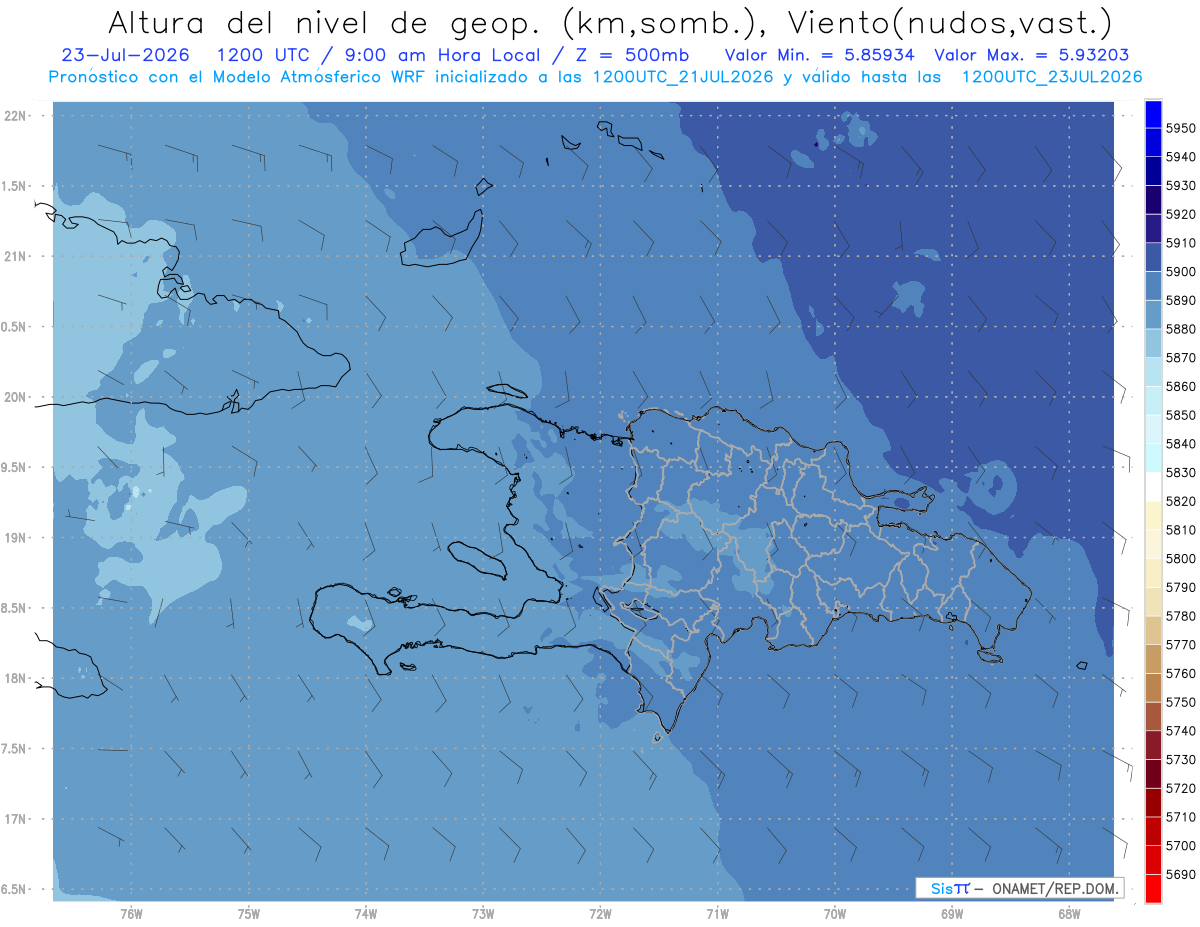Click the '71W' longitude label

[x=717, y=913]
